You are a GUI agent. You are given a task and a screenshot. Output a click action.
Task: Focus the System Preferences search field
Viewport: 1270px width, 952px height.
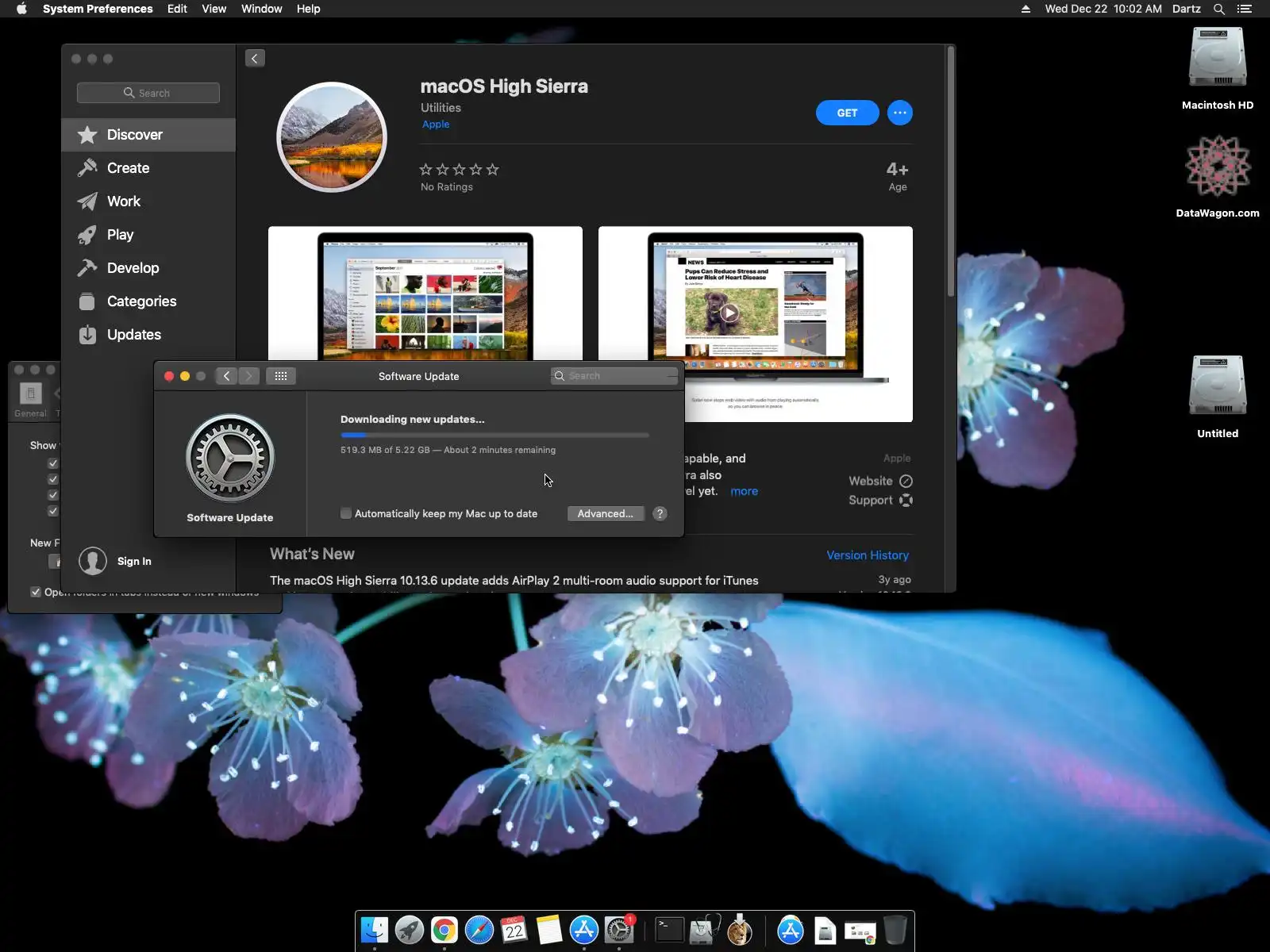coord(614,376)
